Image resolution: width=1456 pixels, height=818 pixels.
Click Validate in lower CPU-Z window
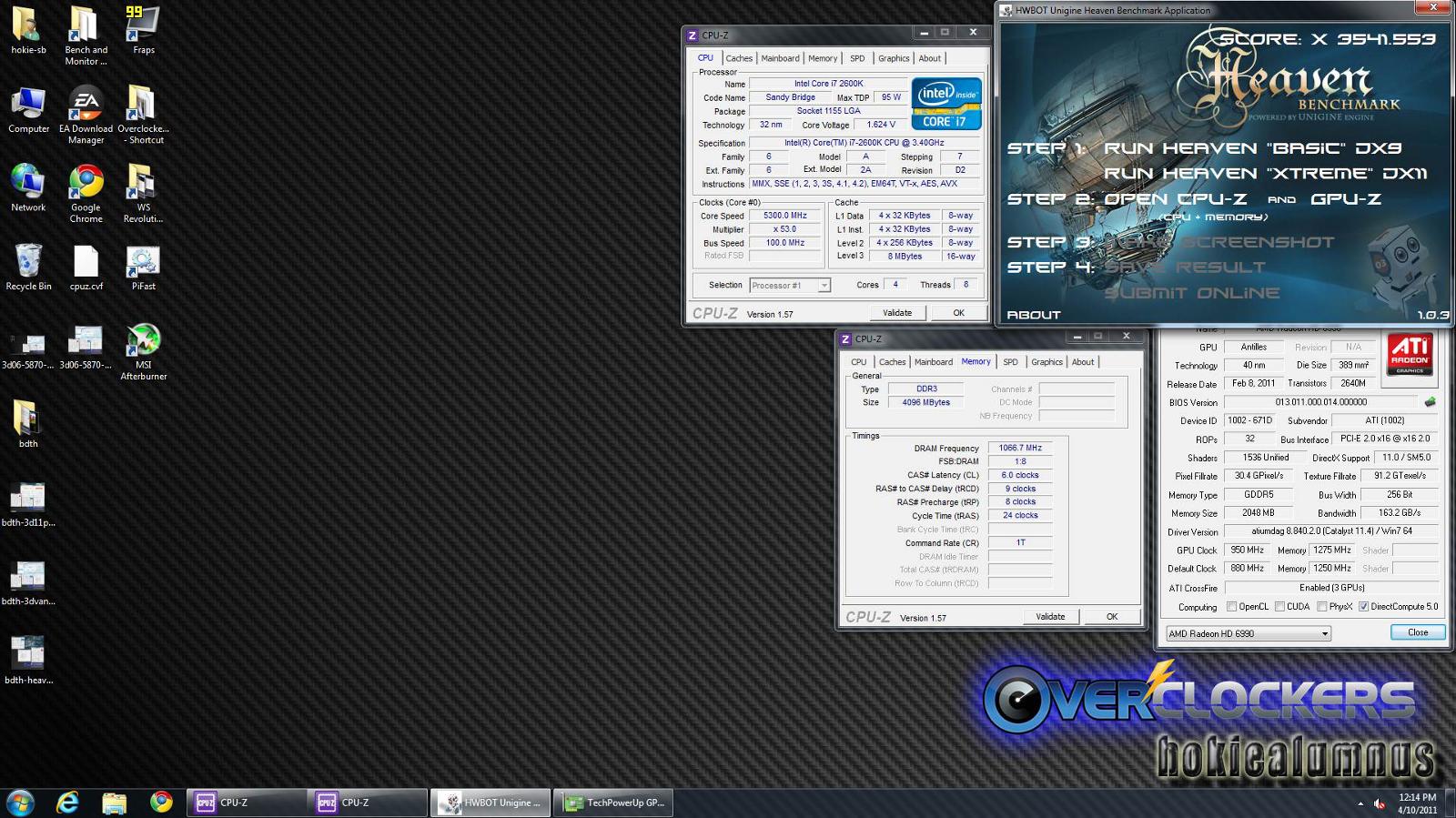click(x=1050, y=617)
